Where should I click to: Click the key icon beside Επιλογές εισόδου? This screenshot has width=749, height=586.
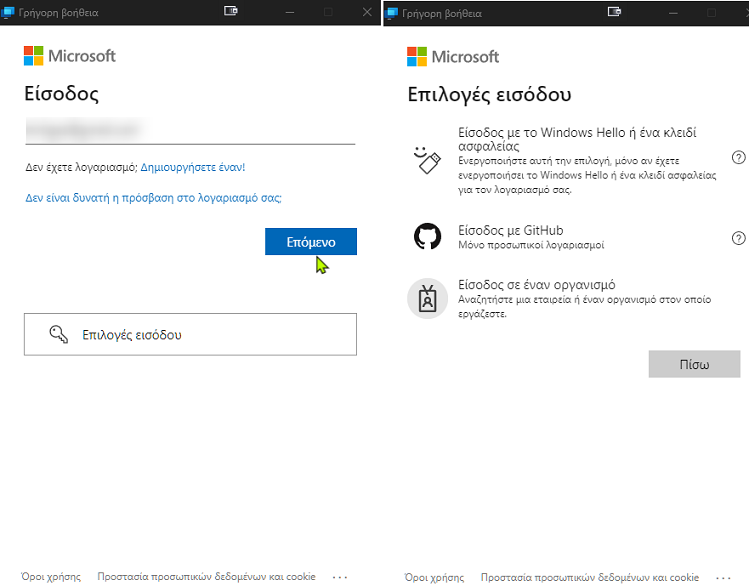click(x=59, y=334)
